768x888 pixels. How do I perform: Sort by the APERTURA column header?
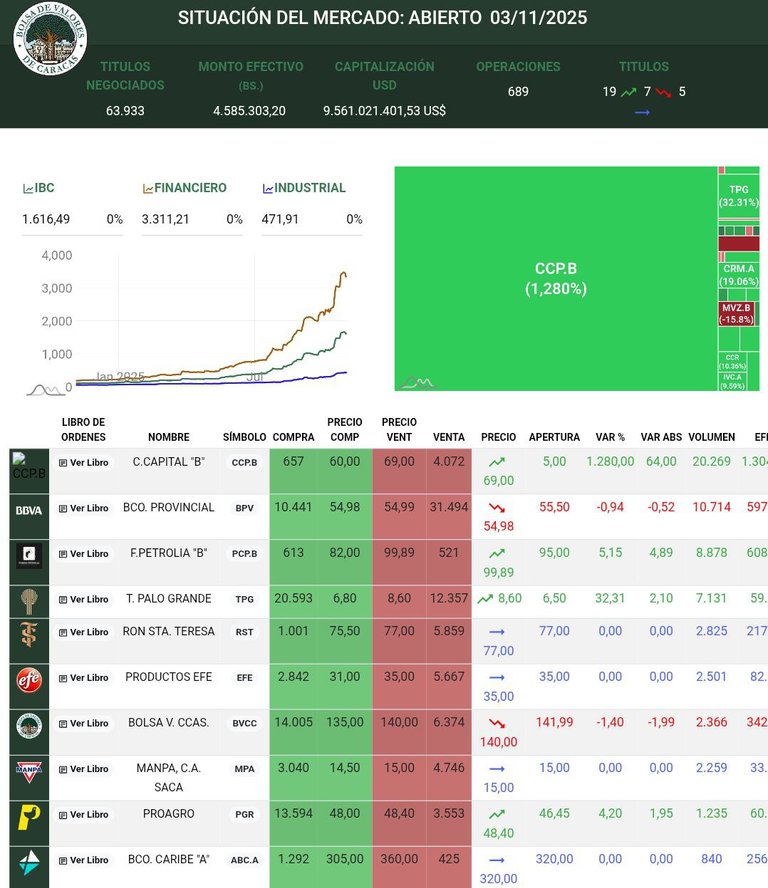(554, 437)
